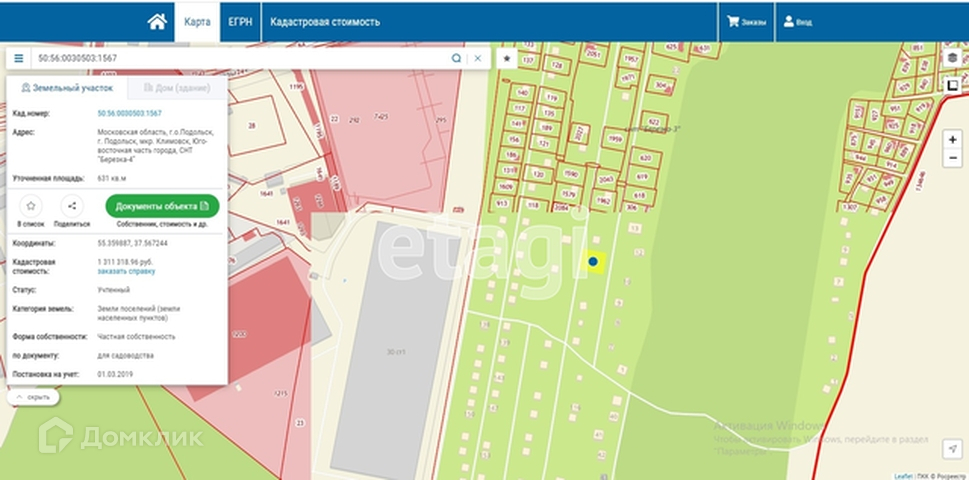This screenshot has height=480, width=969.
Task: Zoom in the map
Action: 952,140
